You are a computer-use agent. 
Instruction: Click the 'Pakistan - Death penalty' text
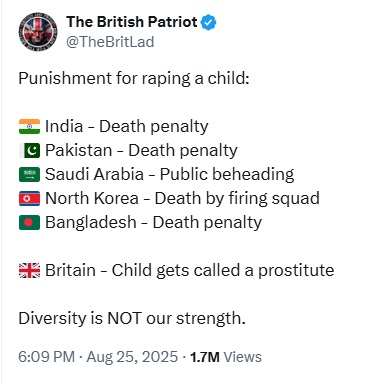pyautogui.click(x=141, y=151)
